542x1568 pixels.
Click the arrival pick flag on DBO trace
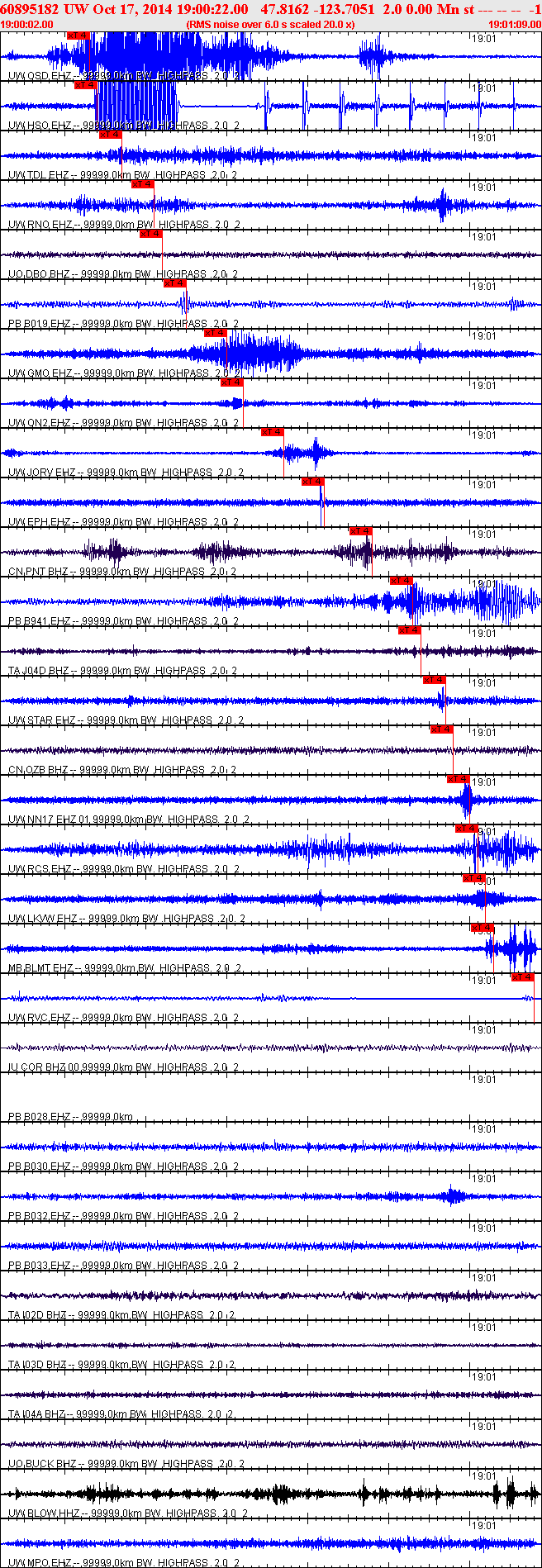click(151, 234)
